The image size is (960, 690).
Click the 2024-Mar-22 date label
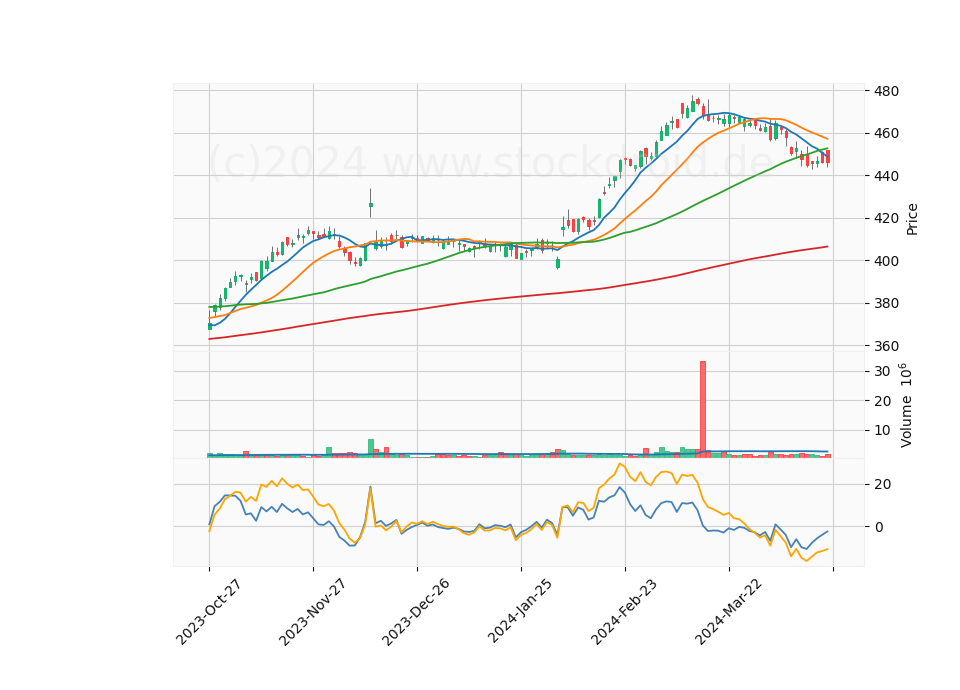[x=728, y=612]
